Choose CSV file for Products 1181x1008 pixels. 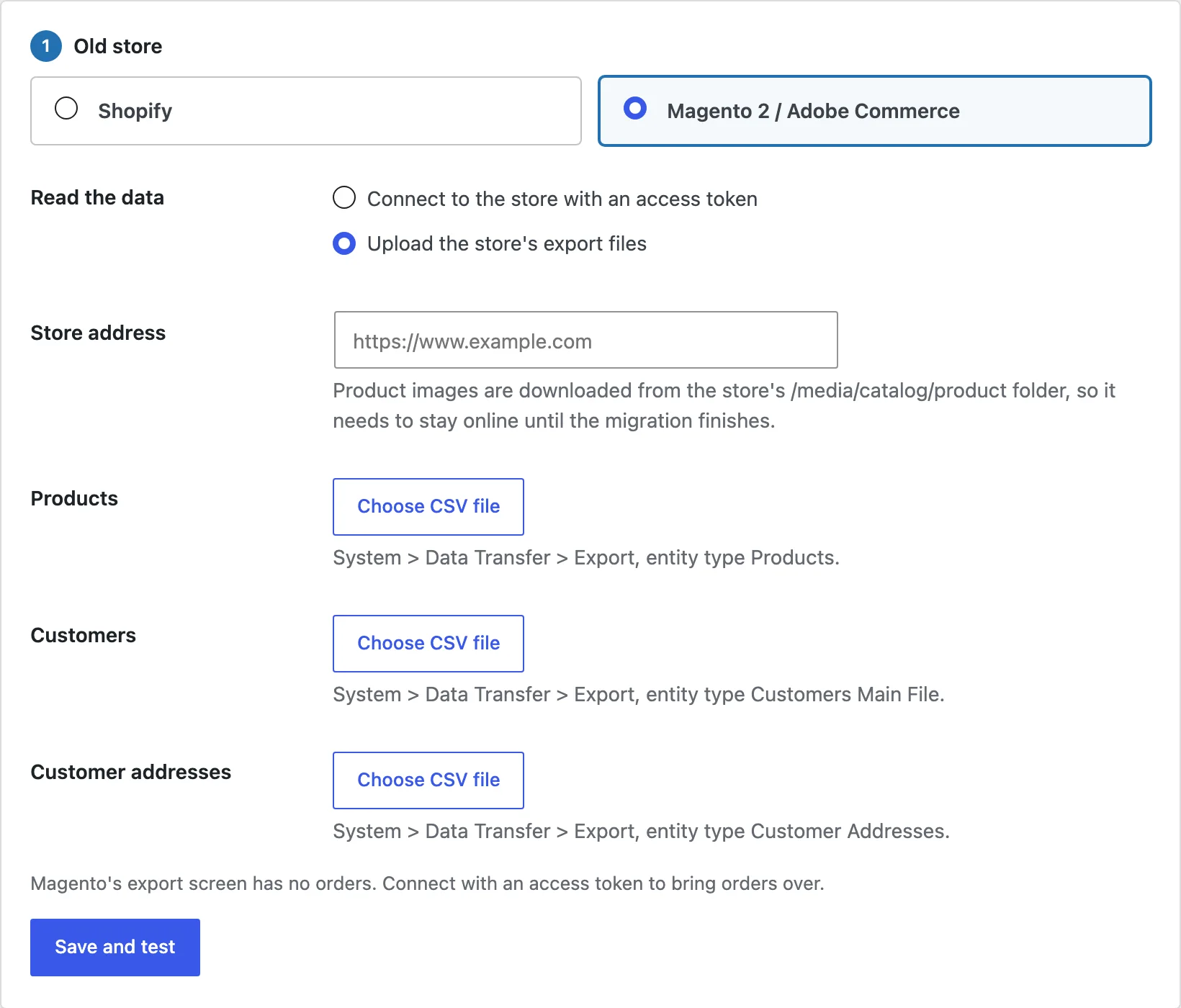428,507
